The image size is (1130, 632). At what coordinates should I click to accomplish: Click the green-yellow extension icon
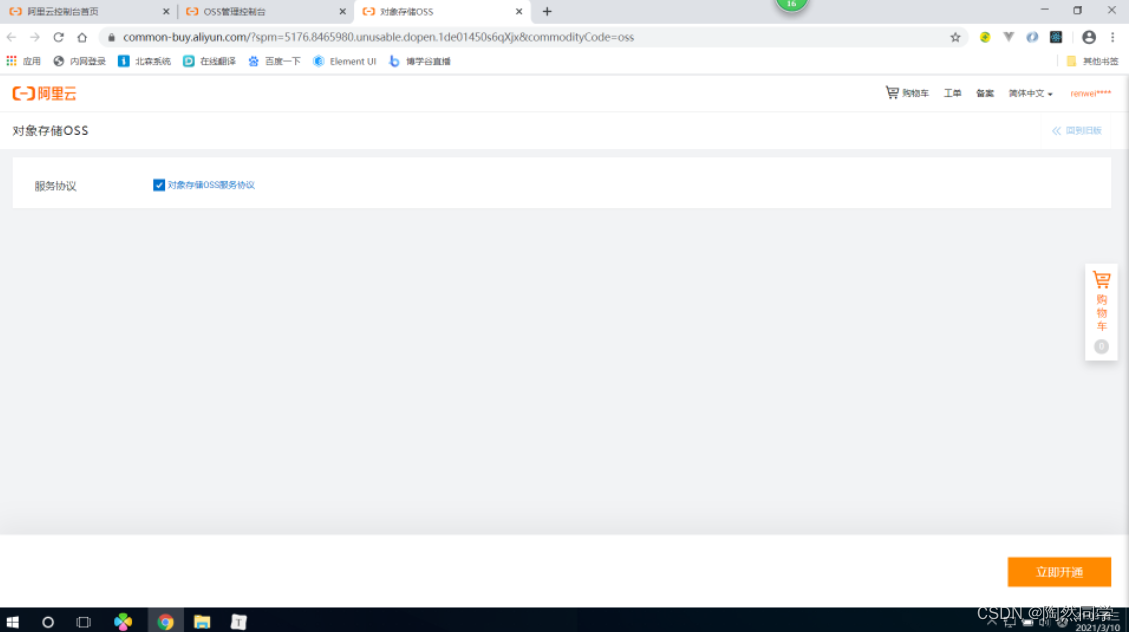coord(985,37)
